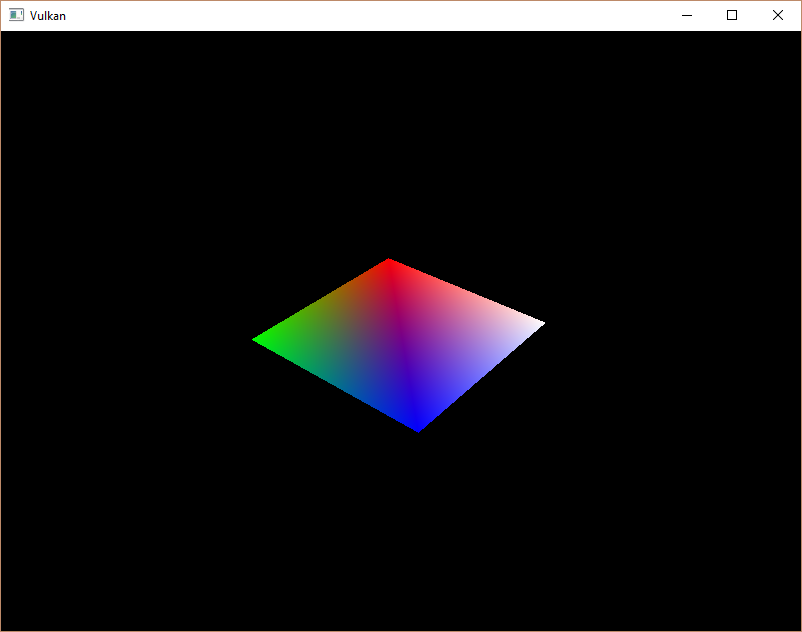Click the light-blue edge between blue and white corners
802x632 pixels.
click(x=480, y=375)
